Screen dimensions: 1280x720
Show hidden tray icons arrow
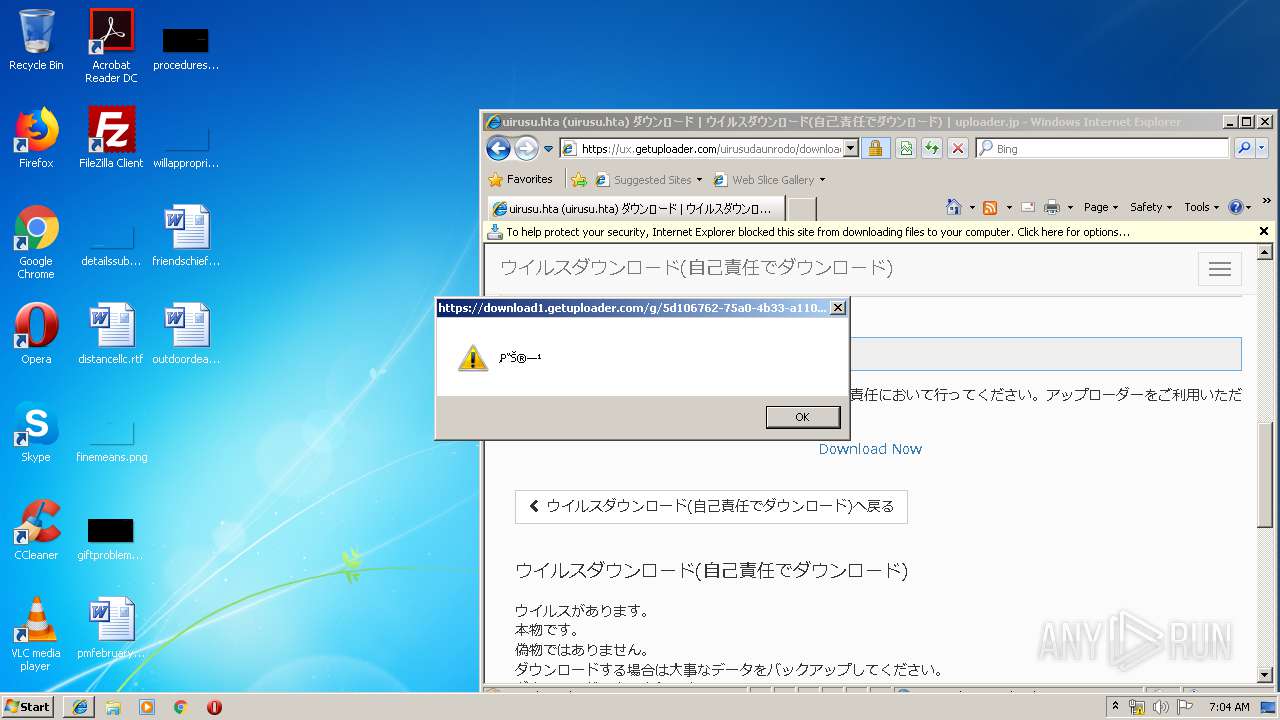click(1116, 706)
